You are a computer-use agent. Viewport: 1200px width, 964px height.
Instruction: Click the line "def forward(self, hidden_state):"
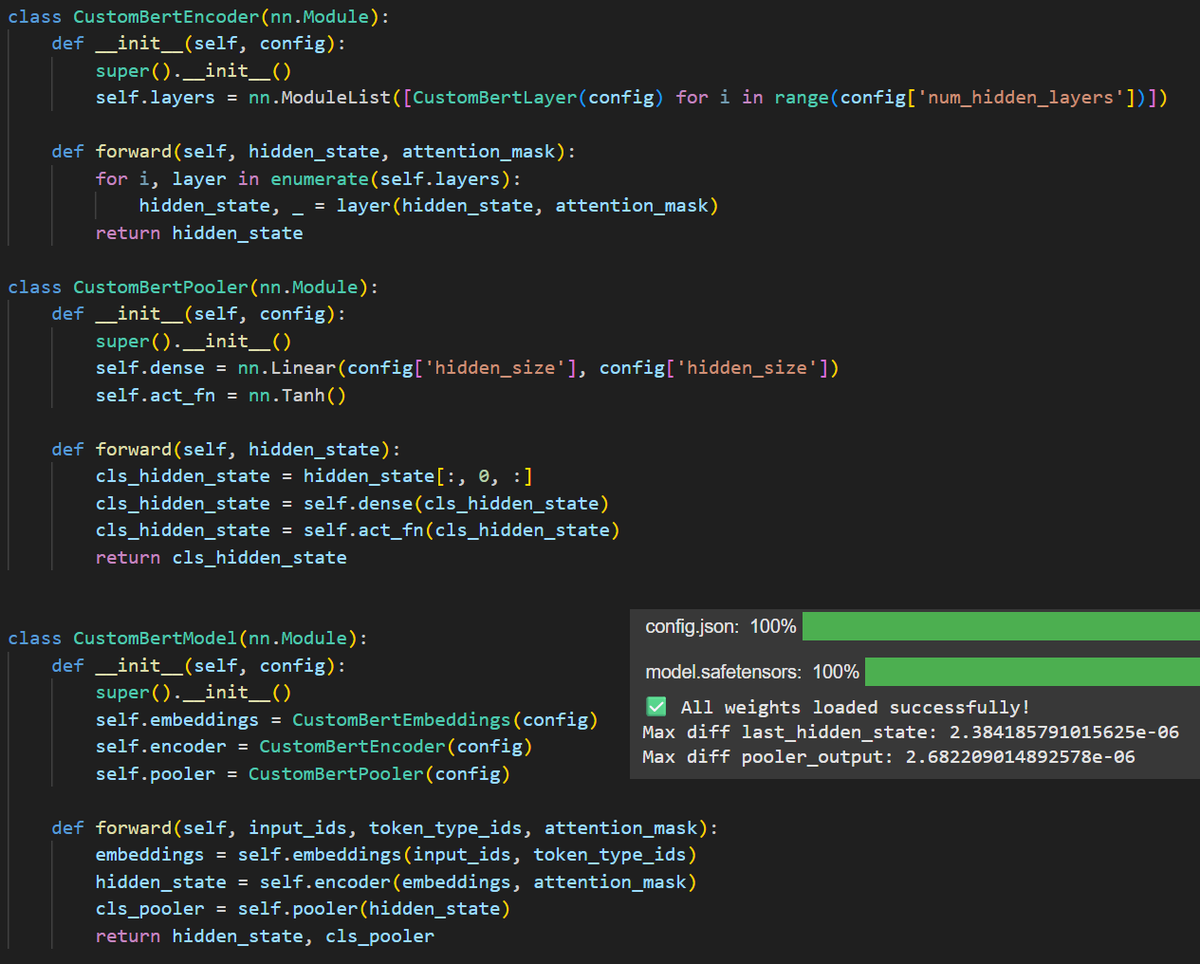(x=226, y=449)
